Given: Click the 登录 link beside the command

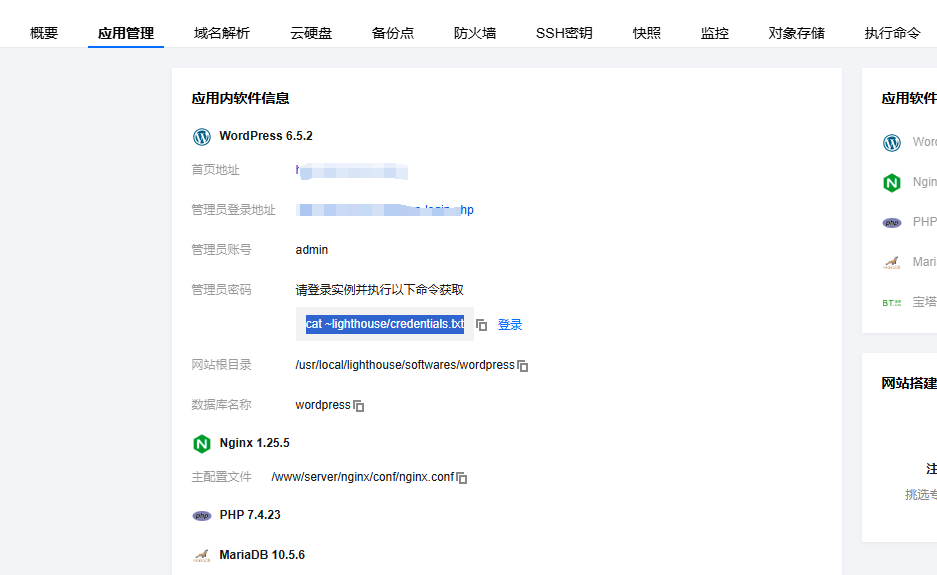Looking at the screenshot, I should tap(510, 325).
